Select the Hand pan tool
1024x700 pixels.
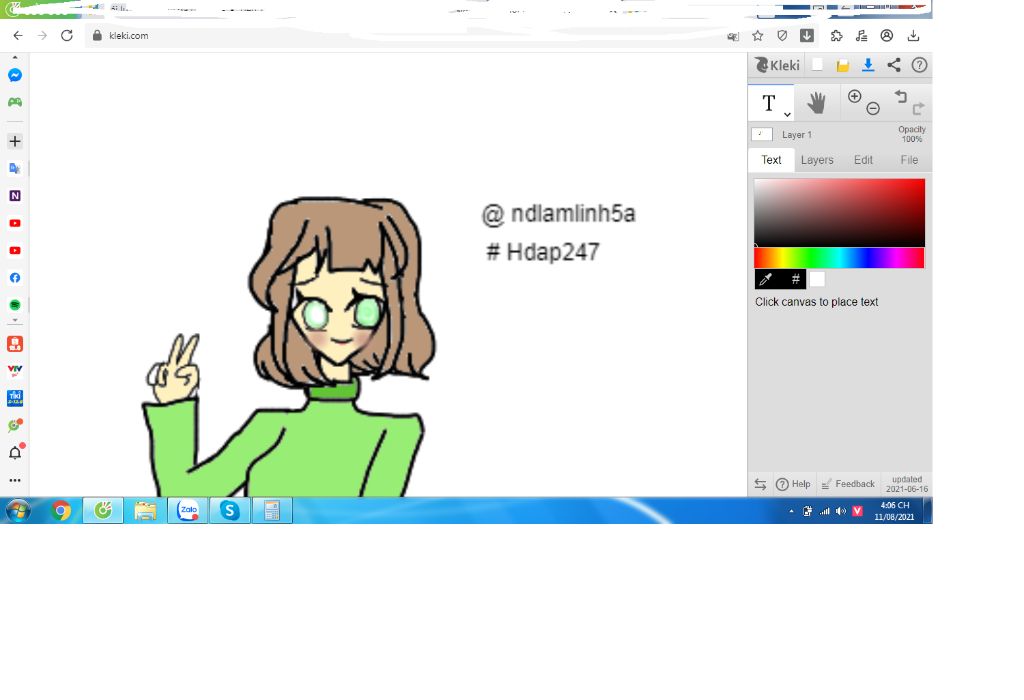click(x=816, y=103)
